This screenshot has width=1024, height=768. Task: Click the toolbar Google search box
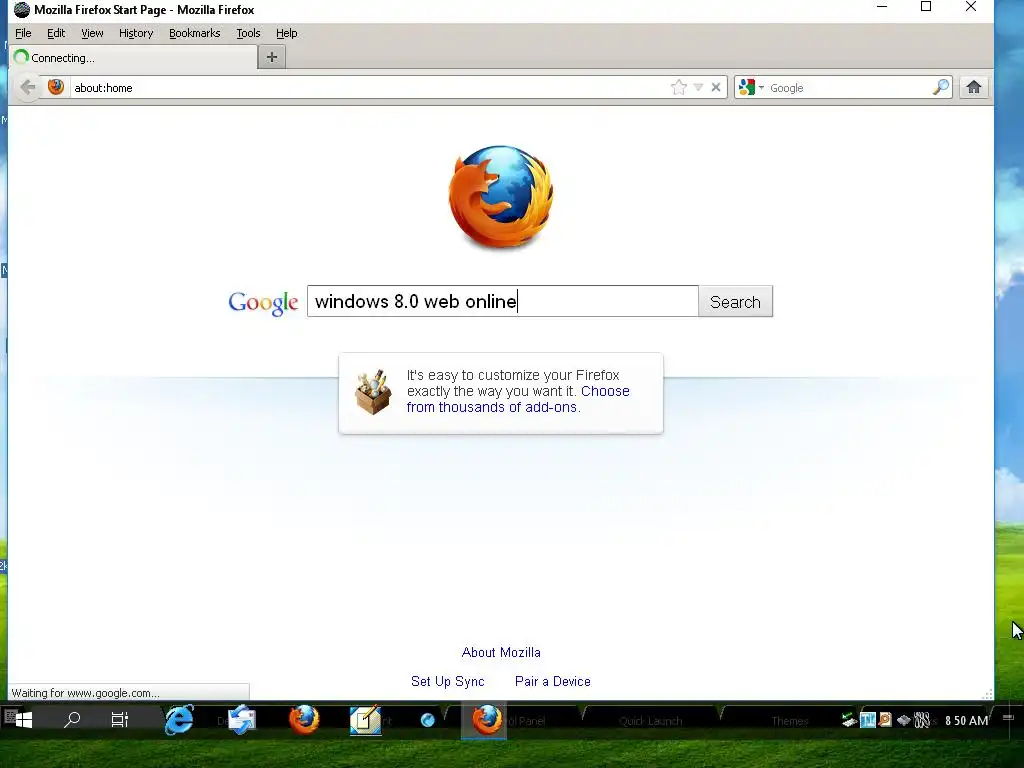[849, 88]
